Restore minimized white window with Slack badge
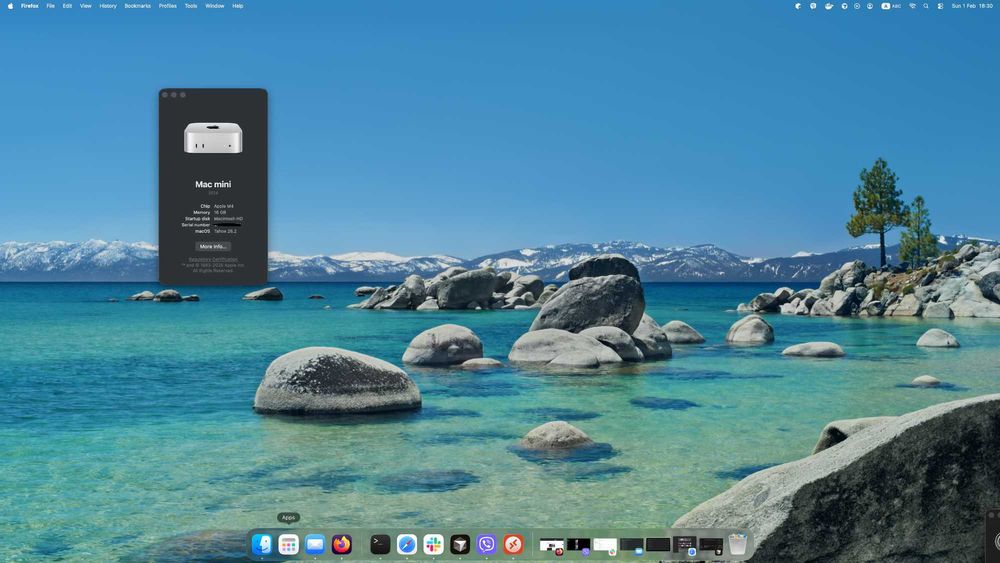This screenshot has height=563, width=1000. [x=605, y=545]
